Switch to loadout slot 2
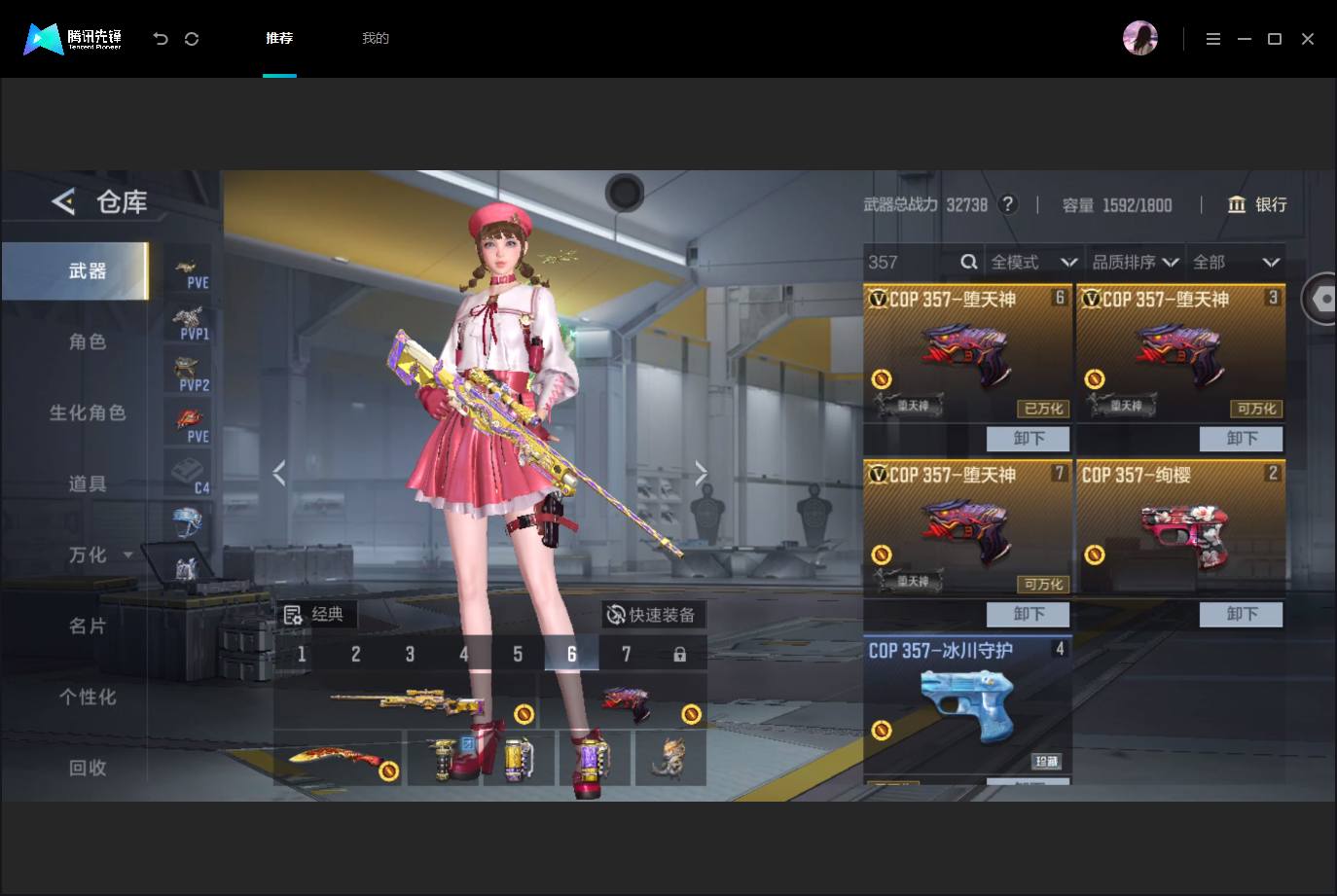 point(356,655)
